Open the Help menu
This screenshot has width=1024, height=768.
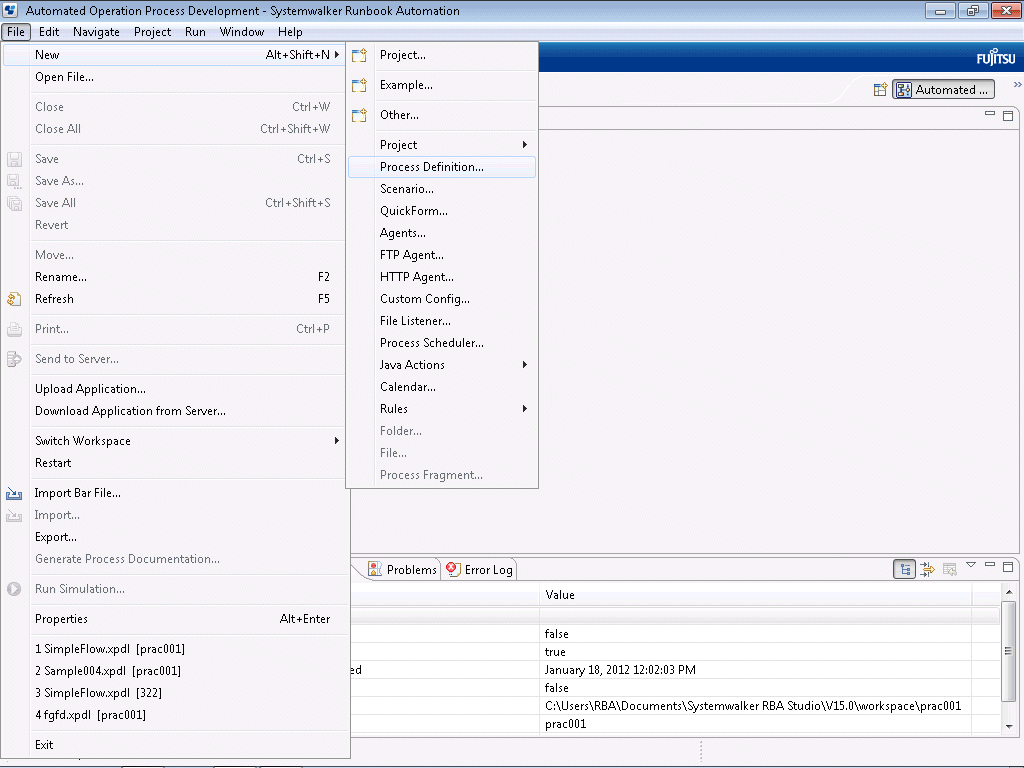pyautogui.click(x=290, y=32)
